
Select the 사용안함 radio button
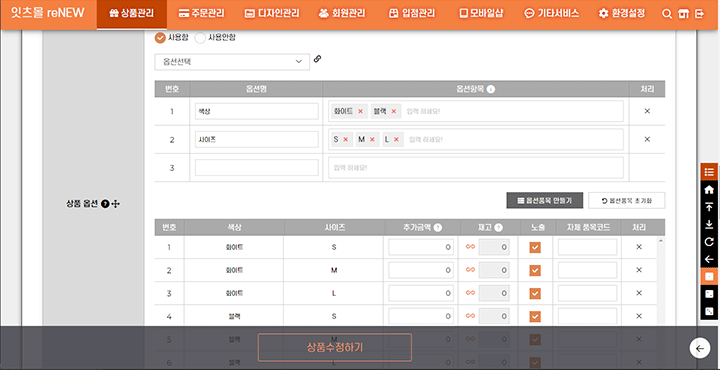coord(200,38)
